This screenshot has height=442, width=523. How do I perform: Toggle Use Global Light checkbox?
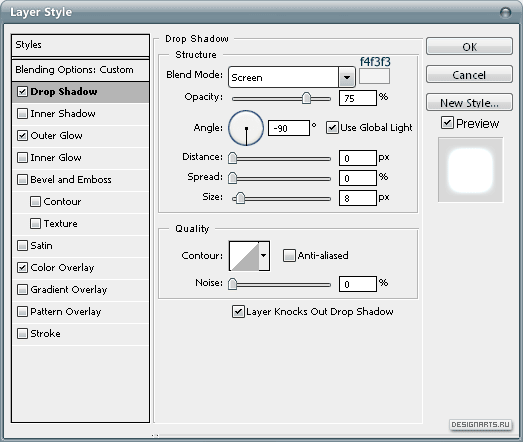click(x=332, y=128)
